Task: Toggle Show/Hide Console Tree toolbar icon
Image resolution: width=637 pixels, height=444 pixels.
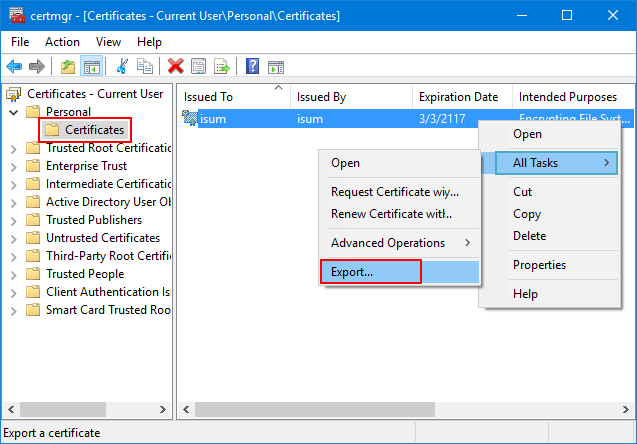Action: [91, 67]
